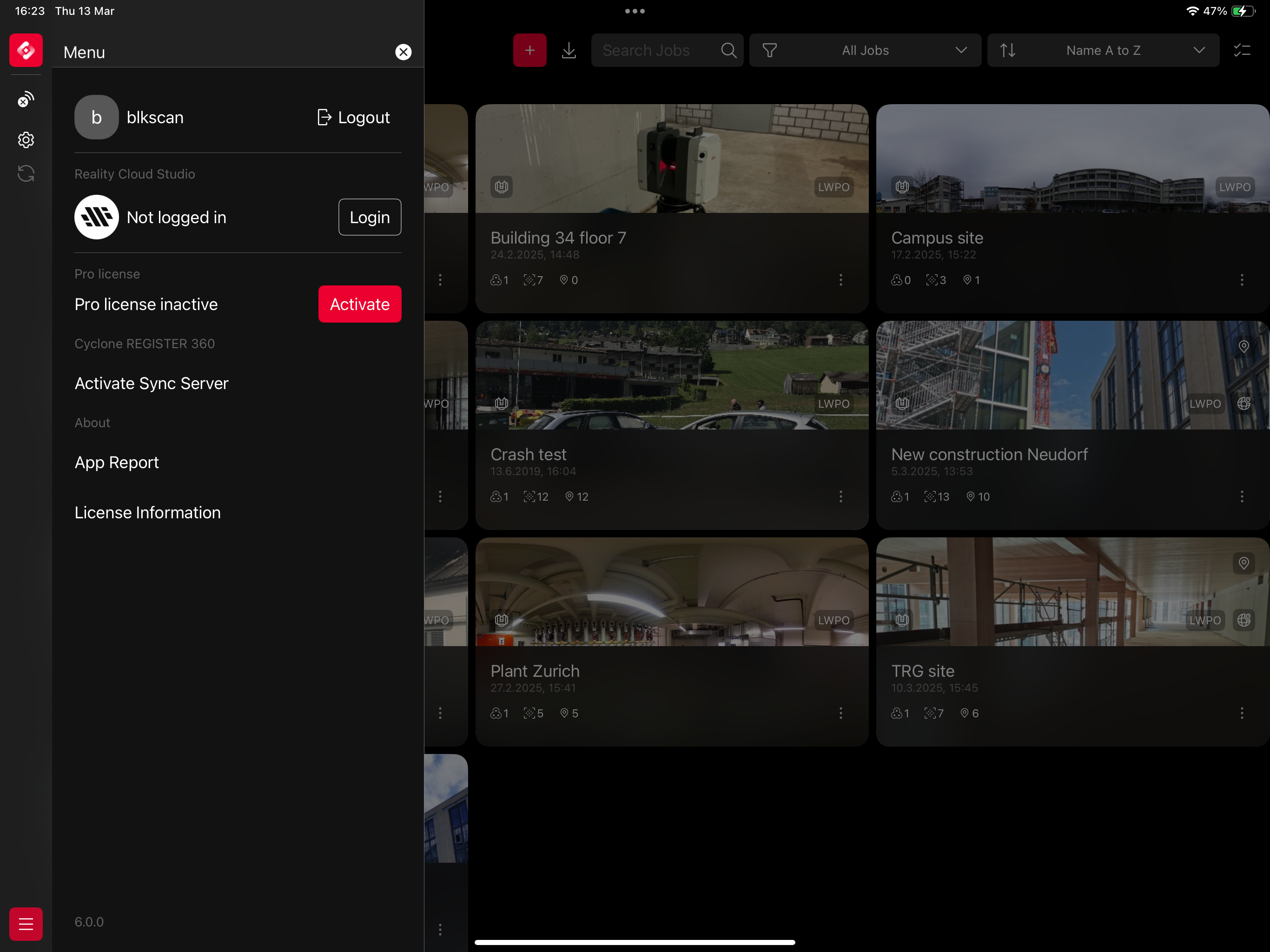Screen dimensions: 1270x952
Task: Click the sync refresh icon
Action: coord(26,173)
